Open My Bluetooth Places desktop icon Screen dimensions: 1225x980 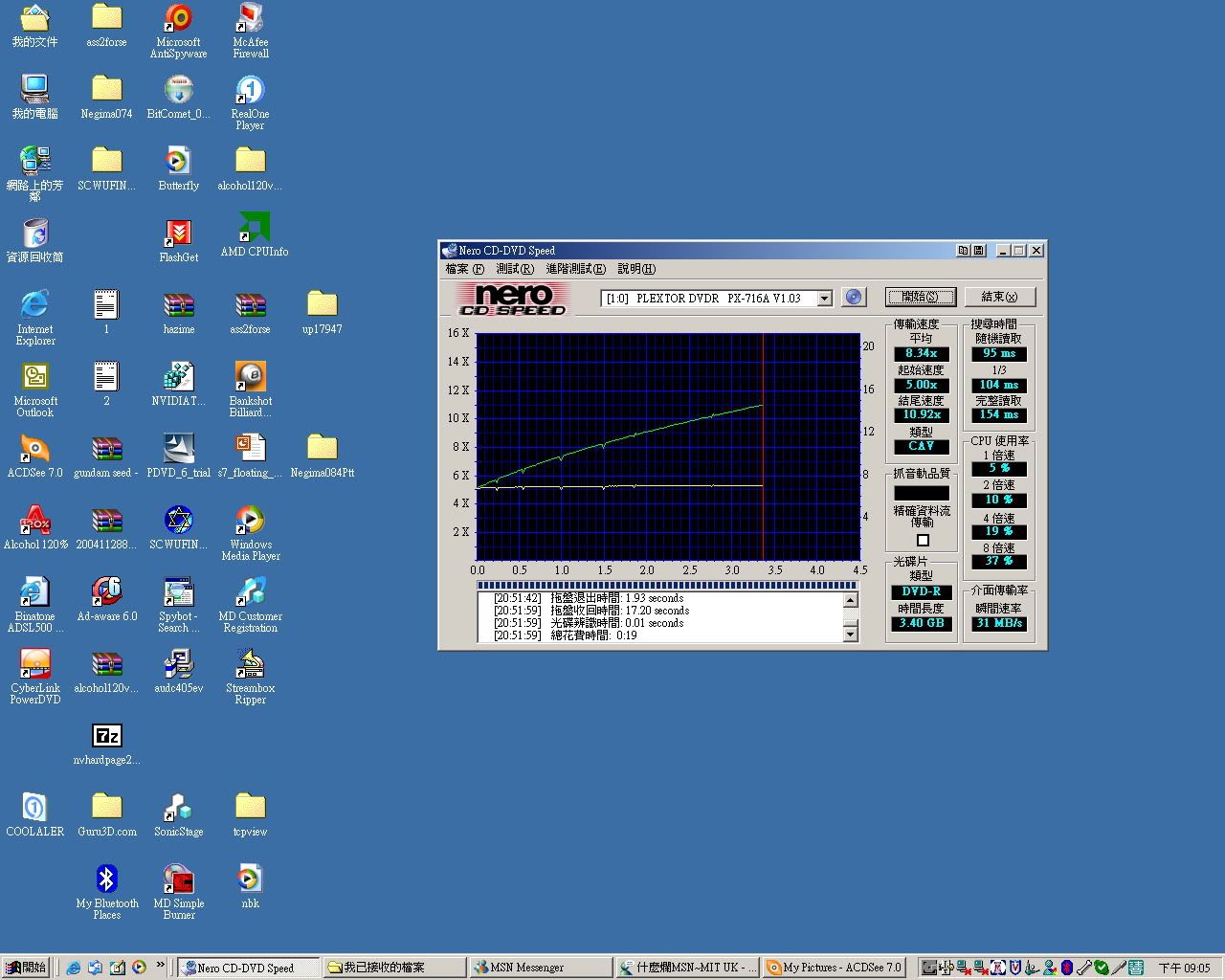click(x=106, y=892)
